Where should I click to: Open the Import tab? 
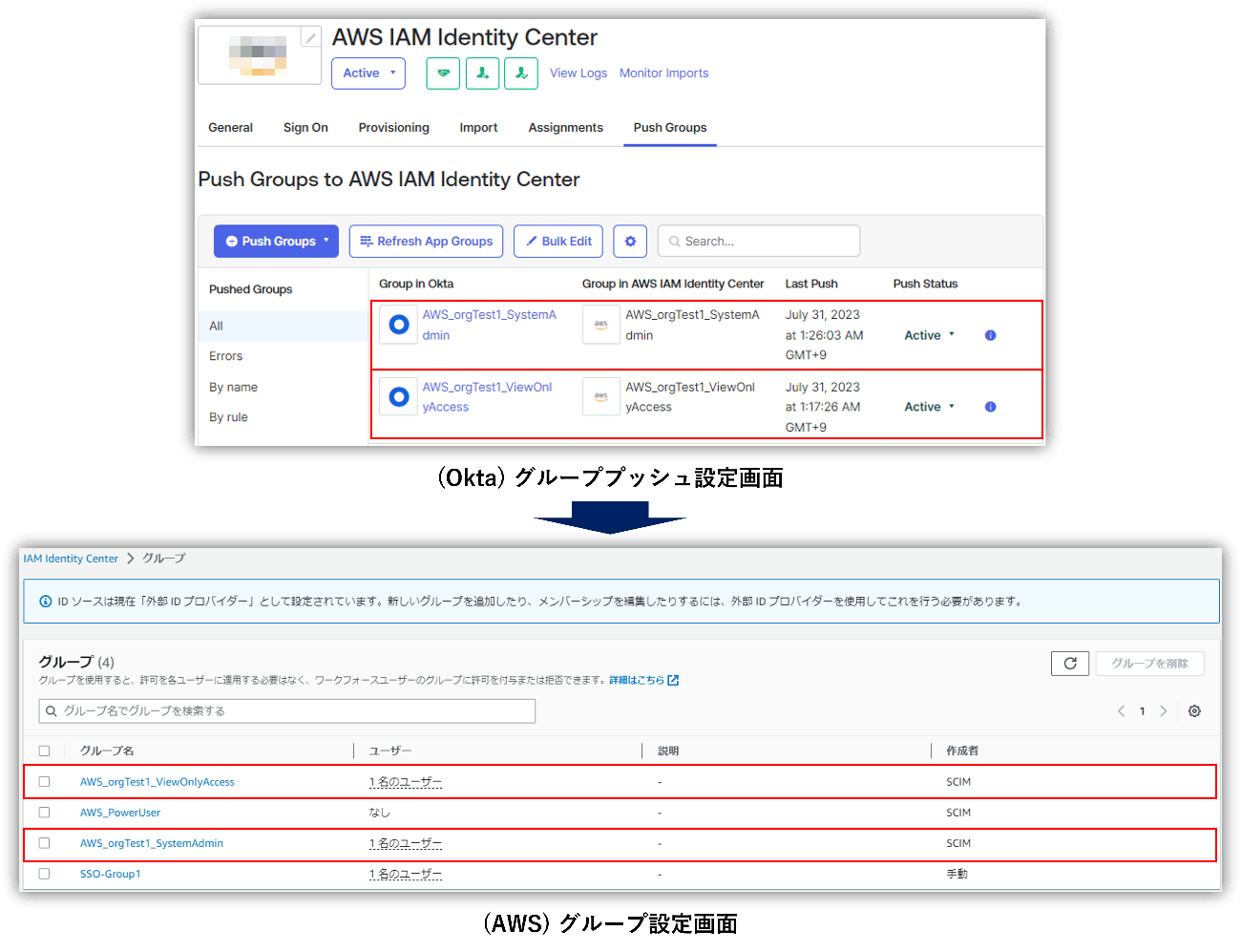pyautogui.click(x=478, y=128)
